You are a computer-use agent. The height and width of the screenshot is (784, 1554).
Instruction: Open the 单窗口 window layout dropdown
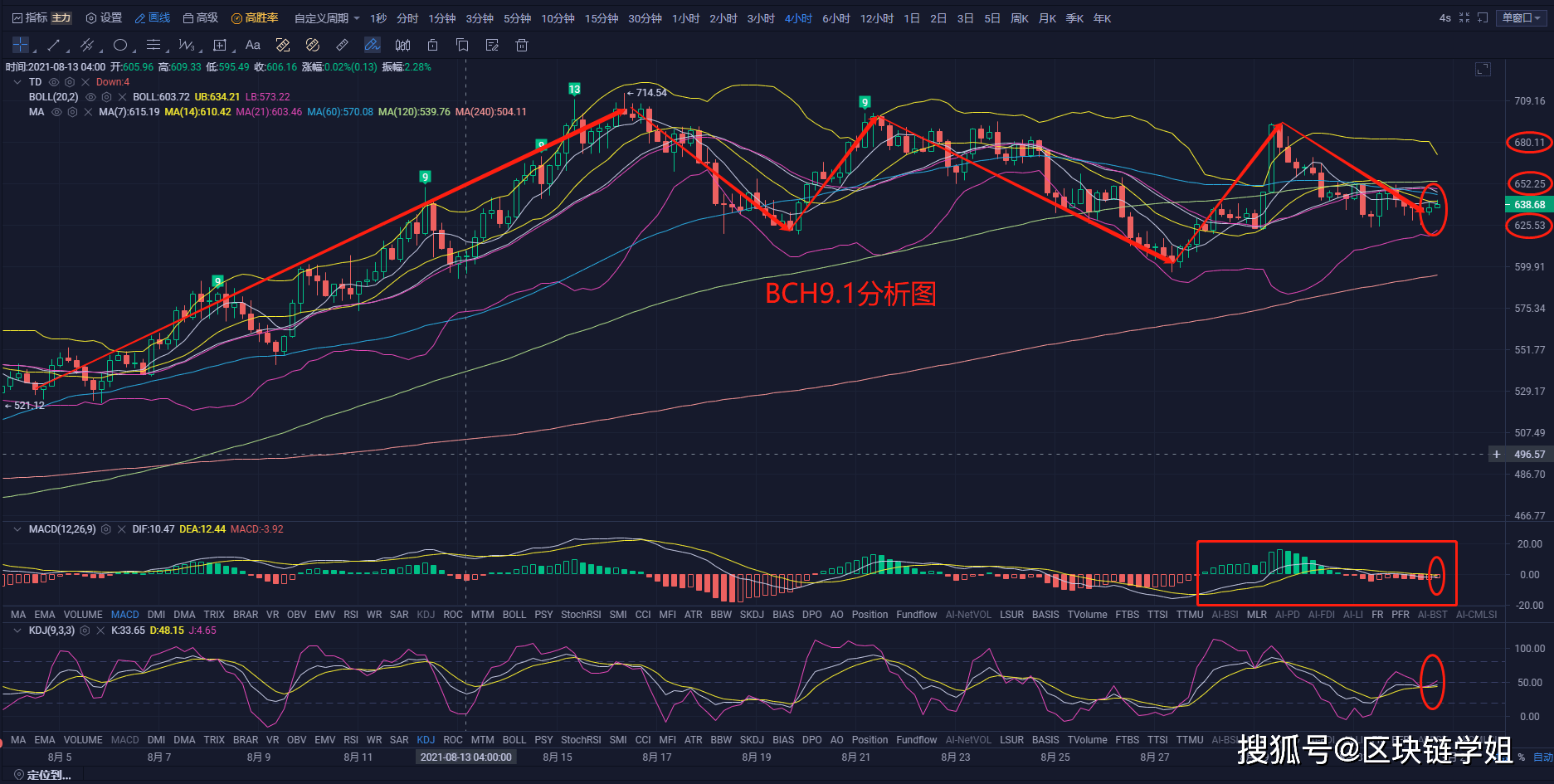[1521, 18]
